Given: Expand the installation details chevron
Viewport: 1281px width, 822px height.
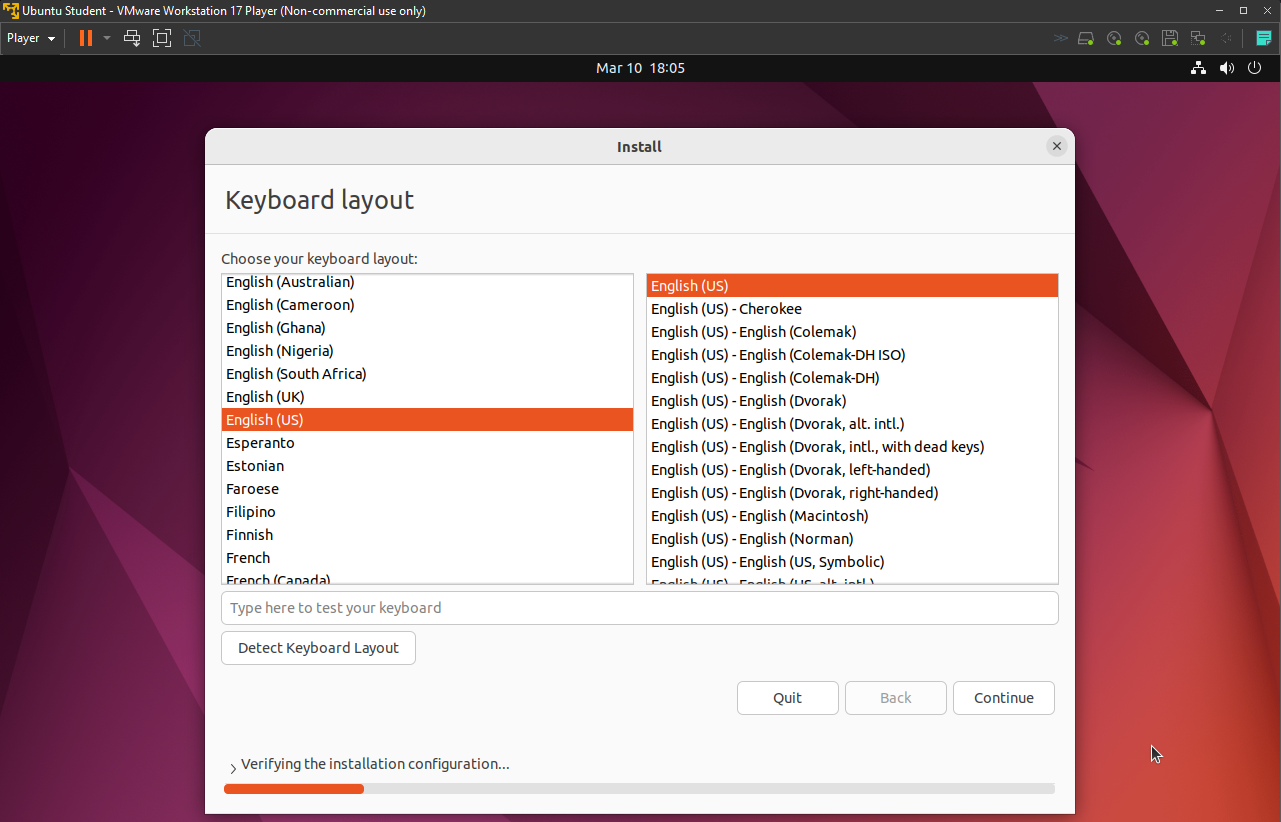Looking at the screenshot, I should tap(233, 768).
